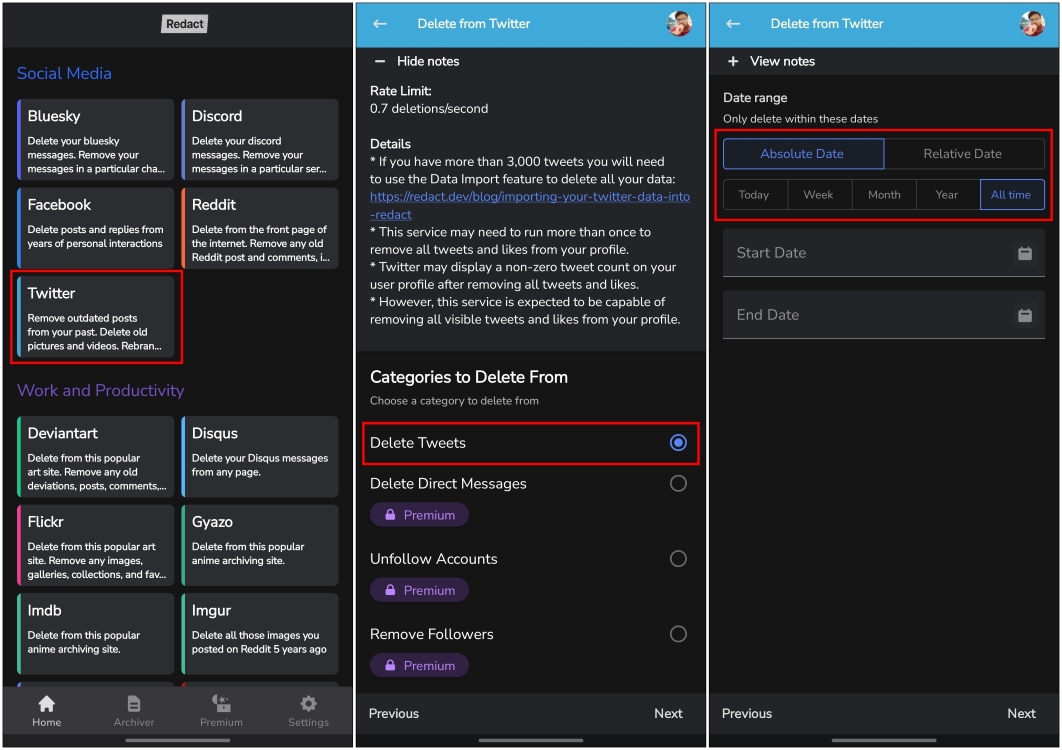Open the calendar icon next to End Date
The image size is (1062, 750).
point(1024,315)
